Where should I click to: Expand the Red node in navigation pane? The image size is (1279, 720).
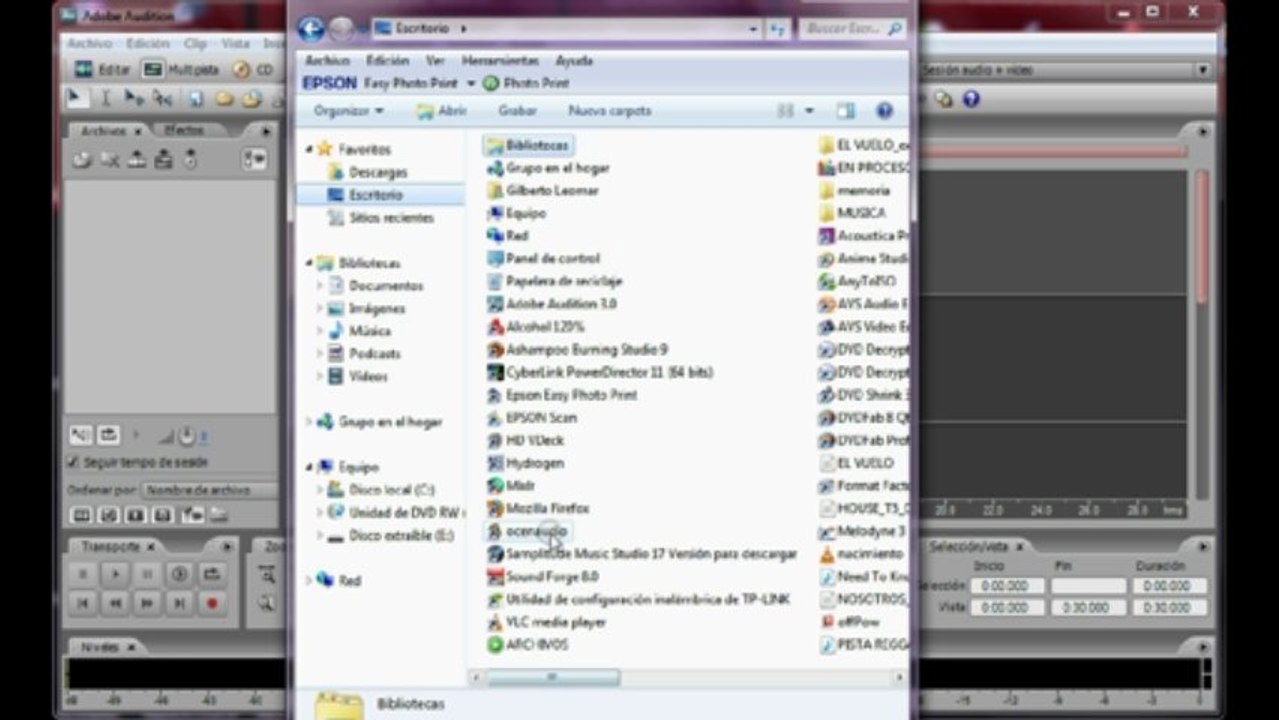click(309, 580)
